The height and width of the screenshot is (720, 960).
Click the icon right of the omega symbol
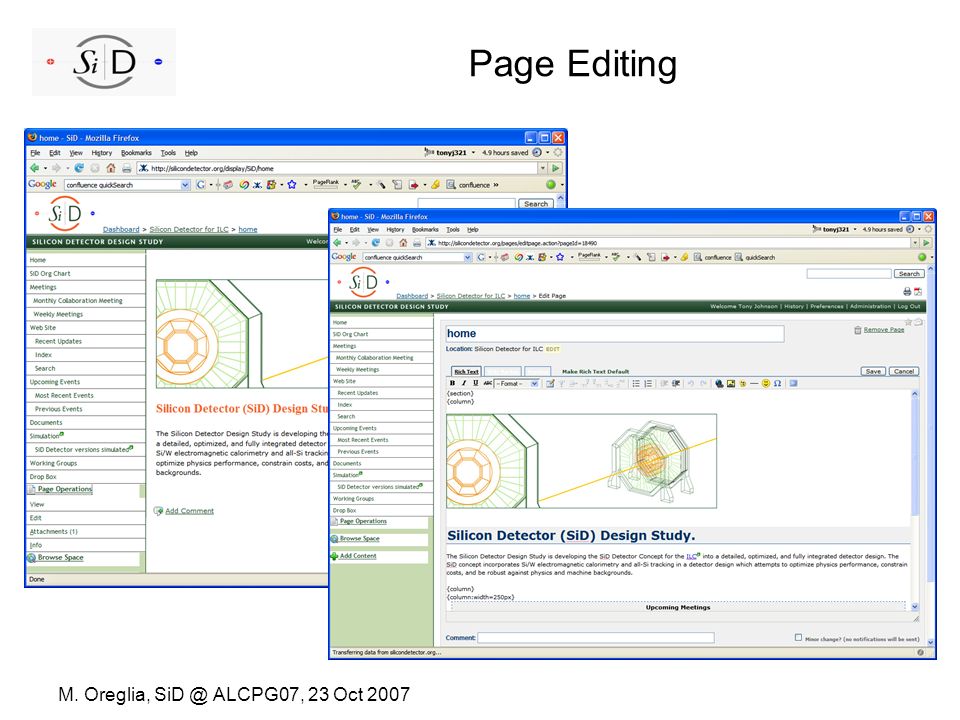793,383
